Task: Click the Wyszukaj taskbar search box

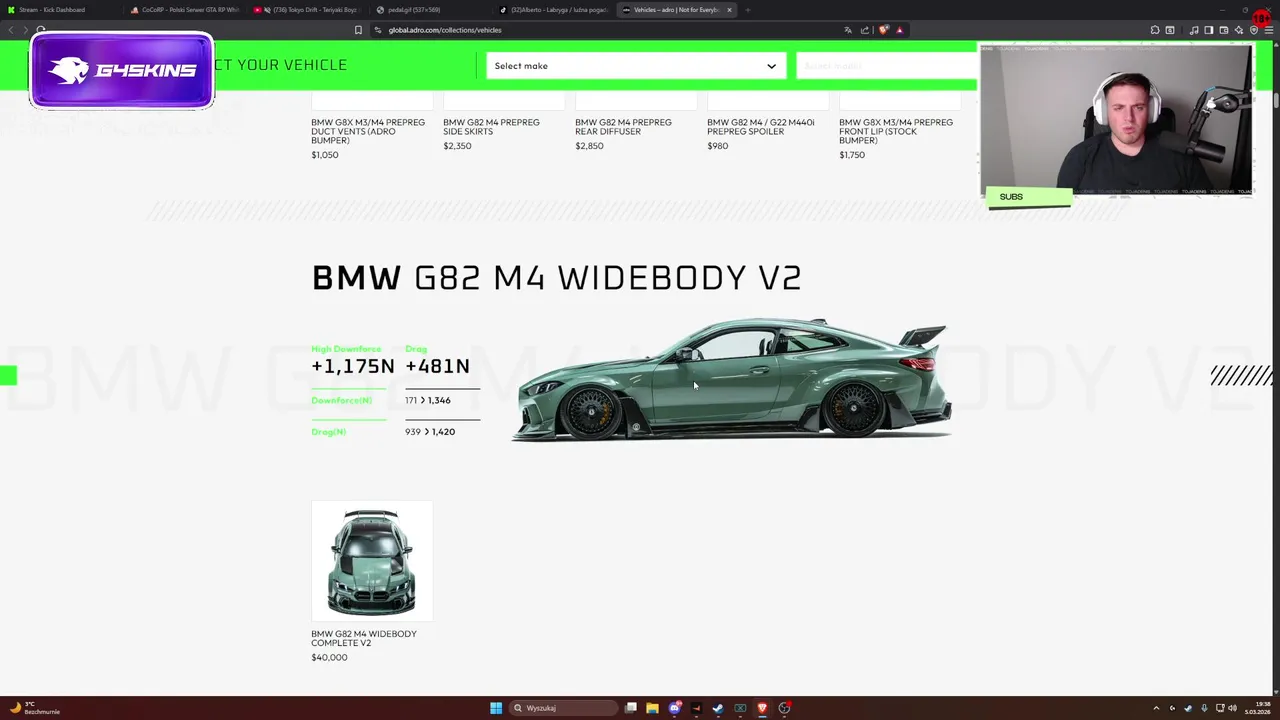Action: [x=563, y=708]
